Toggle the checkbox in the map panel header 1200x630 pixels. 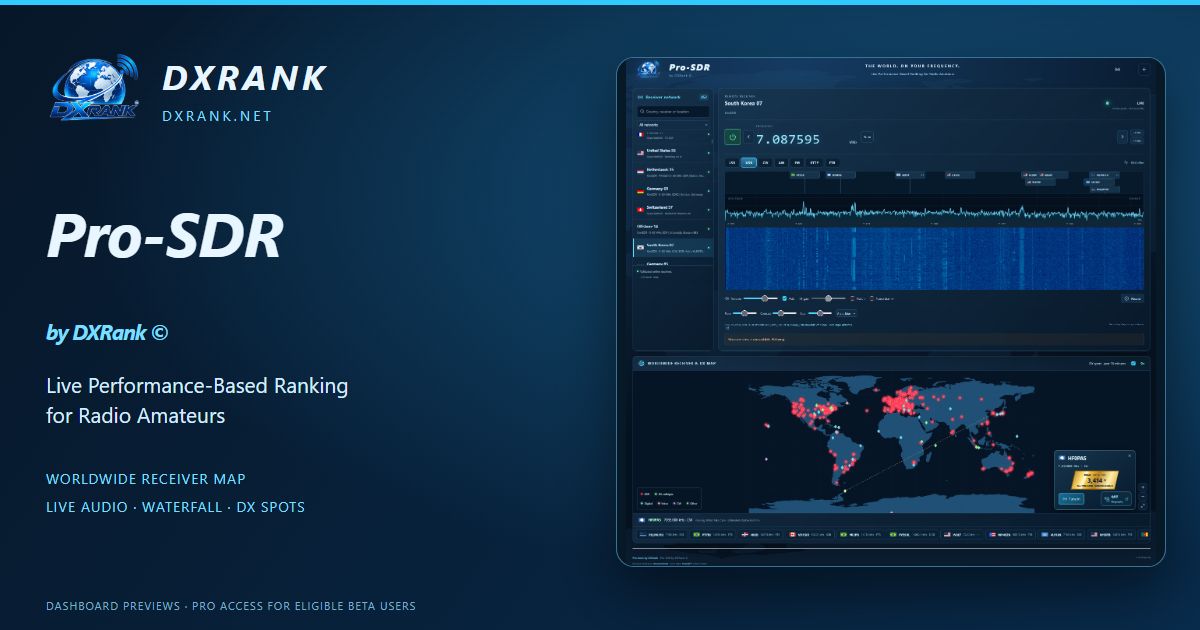(1133, 363)
